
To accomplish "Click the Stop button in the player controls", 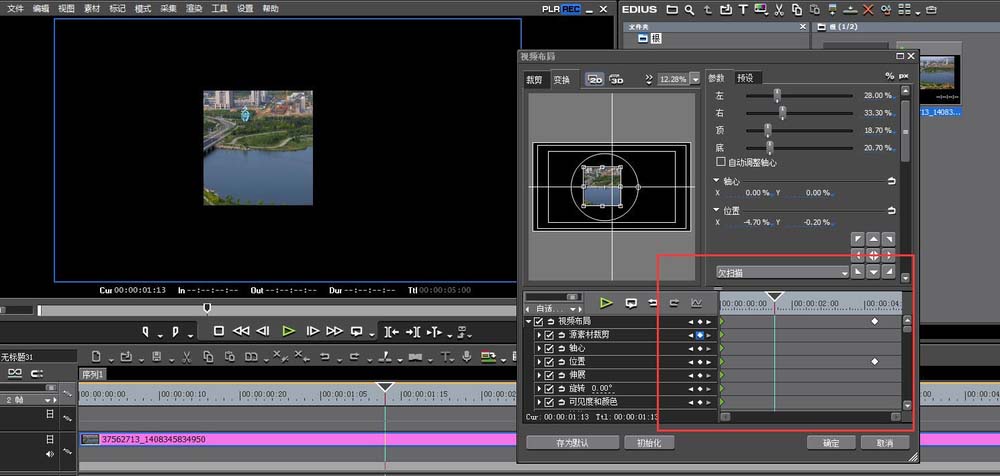I will [x=218, y=331].
